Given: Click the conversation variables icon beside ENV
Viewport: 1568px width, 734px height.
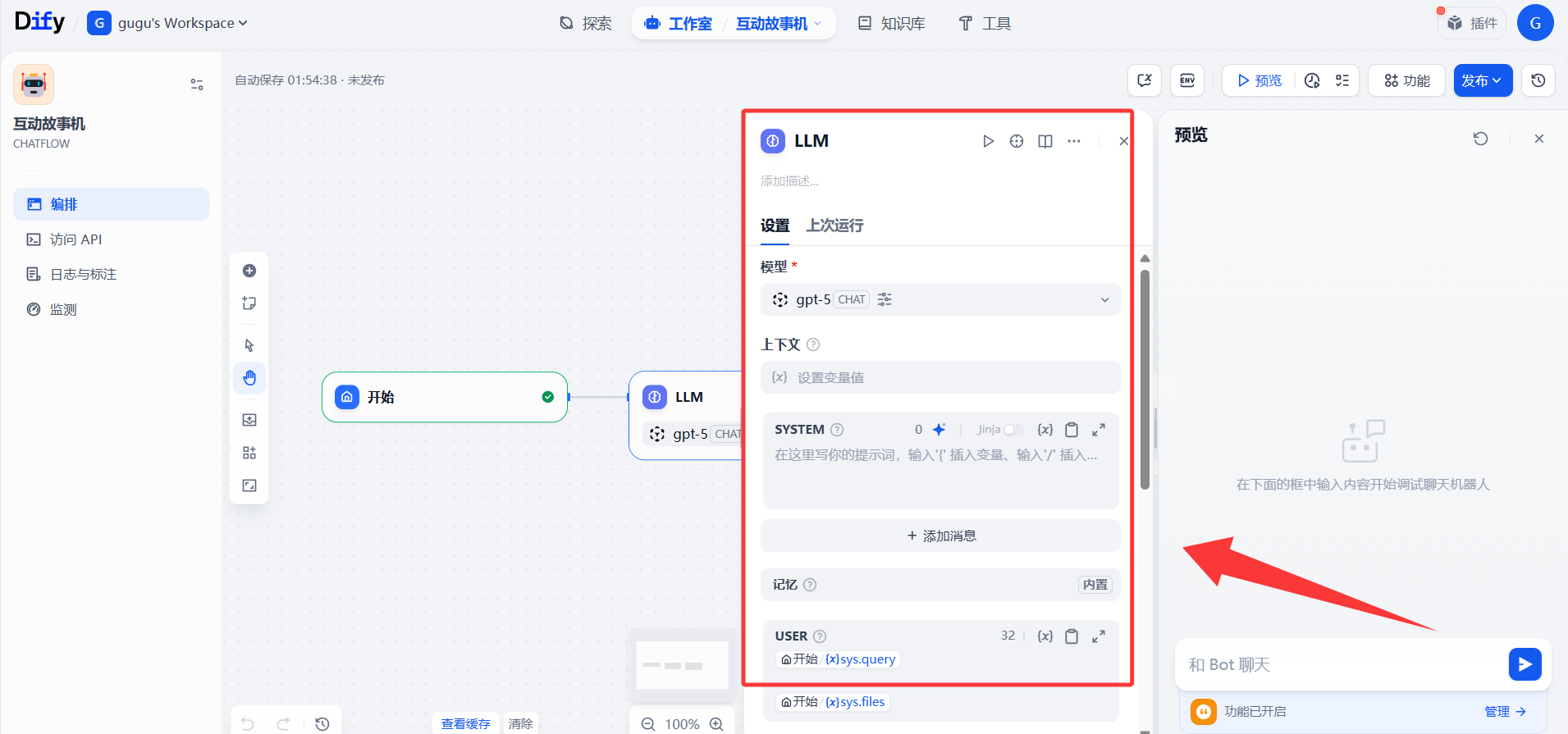Looking at the screenshot, I should coord(1145,80).
